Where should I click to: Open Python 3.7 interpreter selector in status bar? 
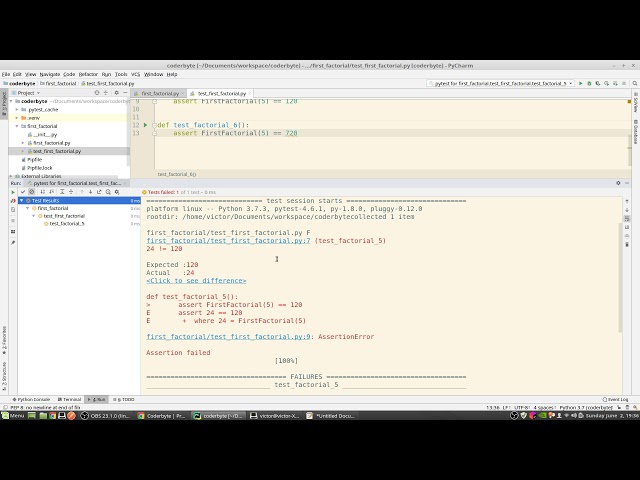586,407
